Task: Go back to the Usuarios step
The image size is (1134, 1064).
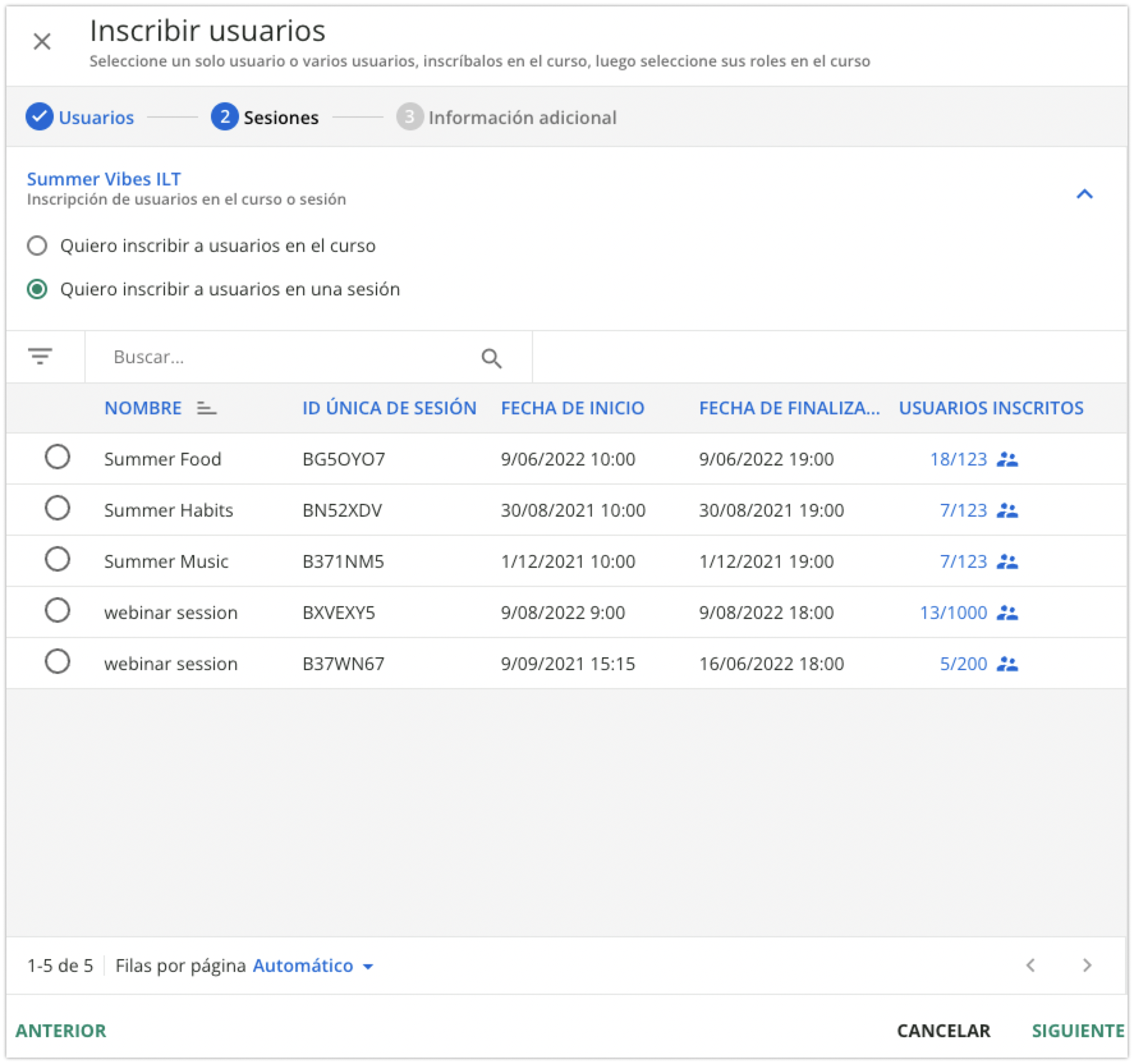Action: click(81, 118)
